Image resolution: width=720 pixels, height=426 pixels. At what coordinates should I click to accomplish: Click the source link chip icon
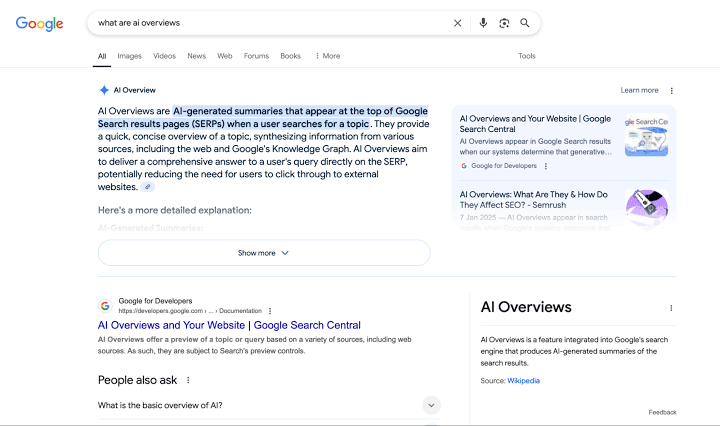(x=148, y=187)
